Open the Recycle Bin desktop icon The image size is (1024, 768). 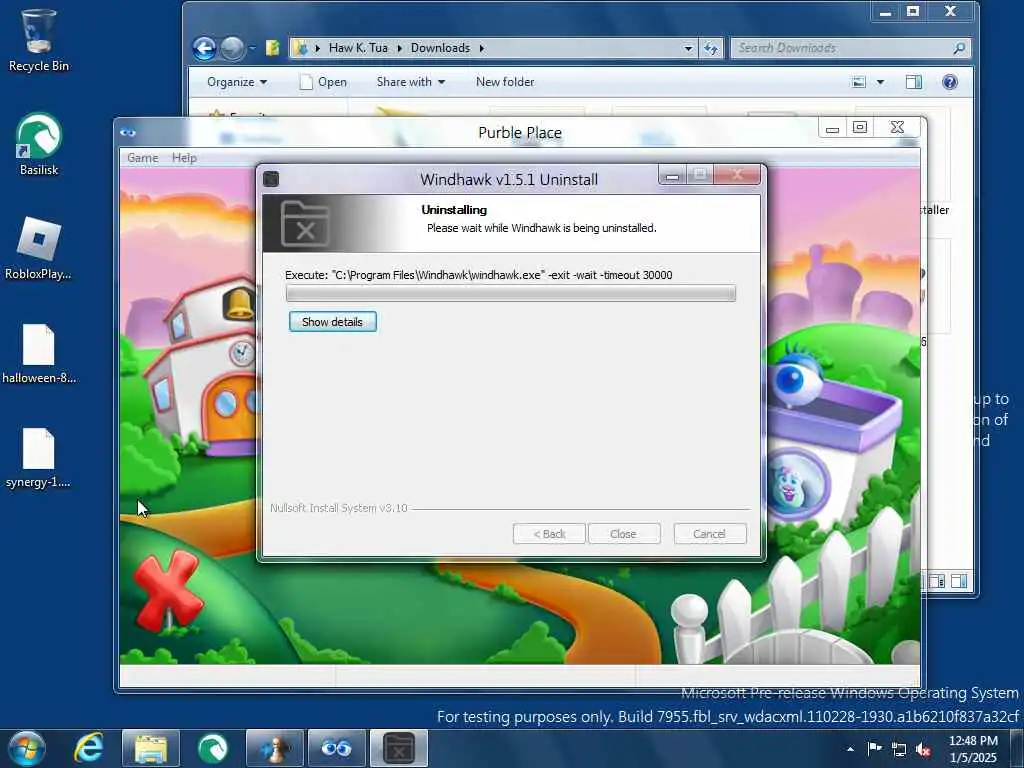39,40
